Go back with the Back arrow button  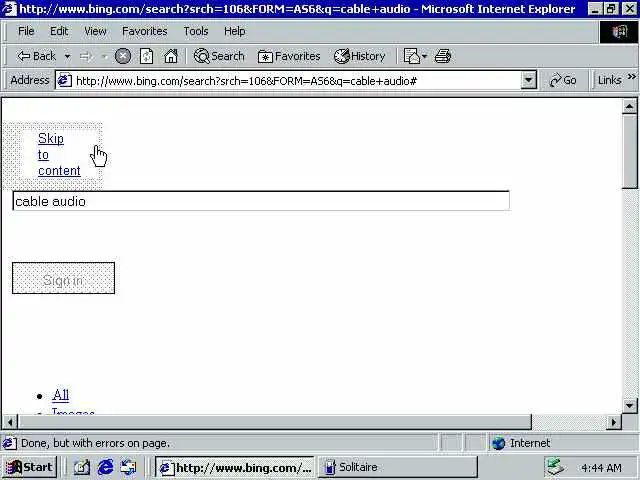click(36, 56)
